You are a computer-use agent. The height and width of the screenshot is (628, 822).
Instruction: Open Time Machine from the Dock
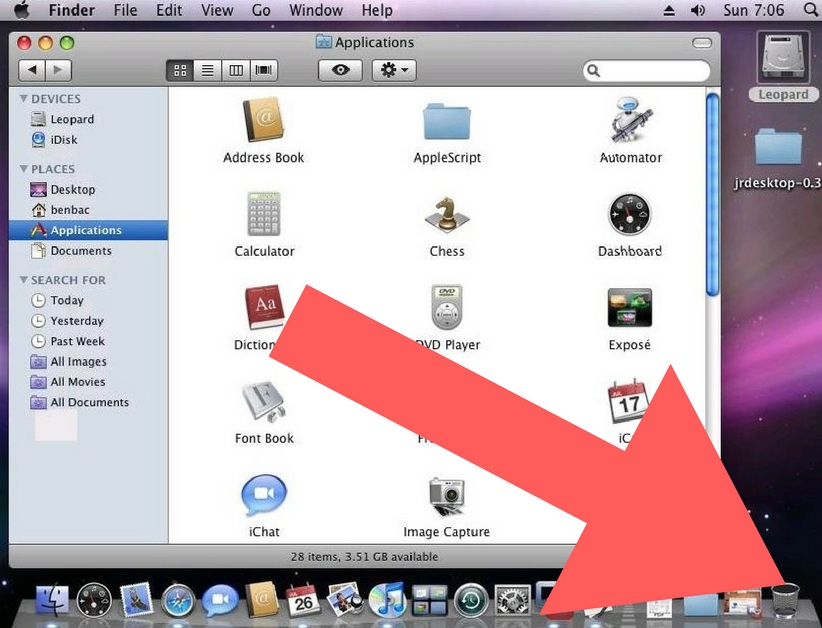tap(471, 599)
